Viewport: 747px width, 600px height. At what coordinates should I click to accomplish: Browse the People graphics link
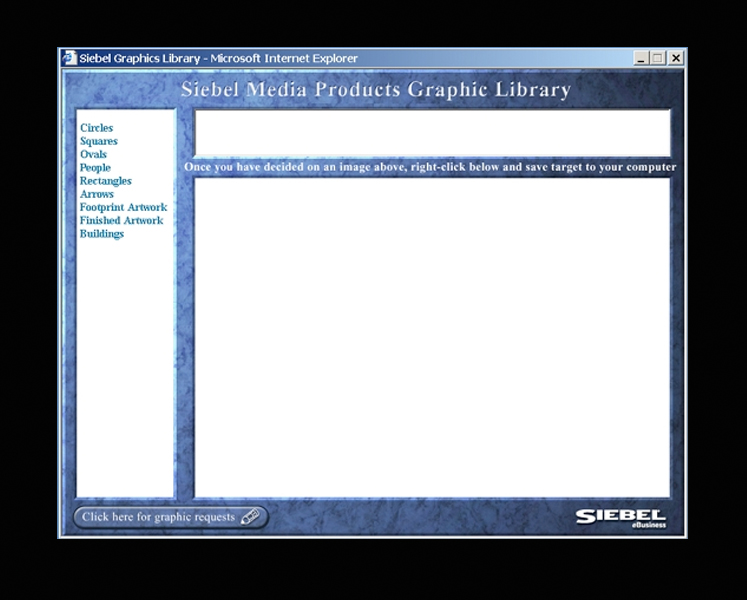point(95,168)
